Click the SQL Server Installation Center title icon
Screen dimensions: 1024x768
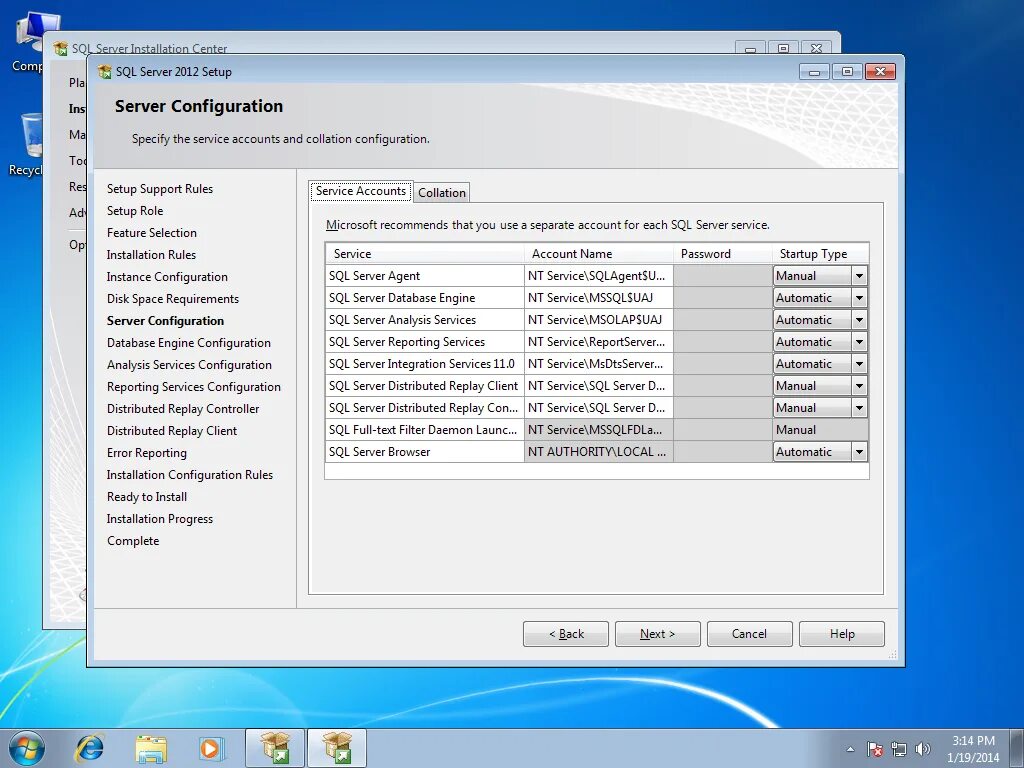pyautogui.click(x=61, y=48)
